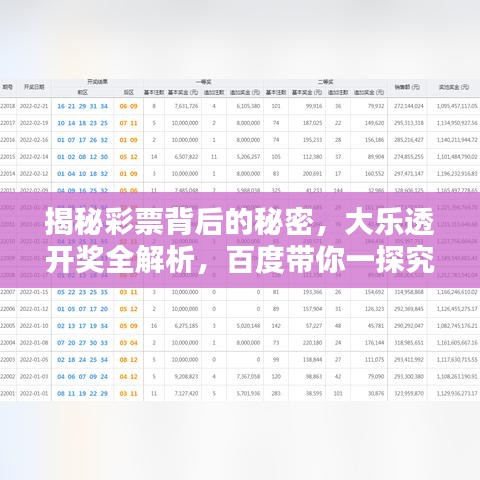Click additional prize cell 111,075

point(375,360)
